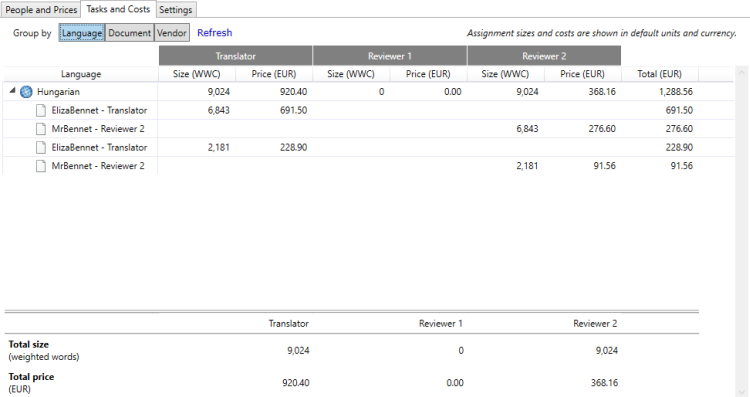Image resolution: width=750 pixels, height=397 pixels.
Task: Click Hungarian Reviewer 2 price 368.16
Action: [602, 92]
